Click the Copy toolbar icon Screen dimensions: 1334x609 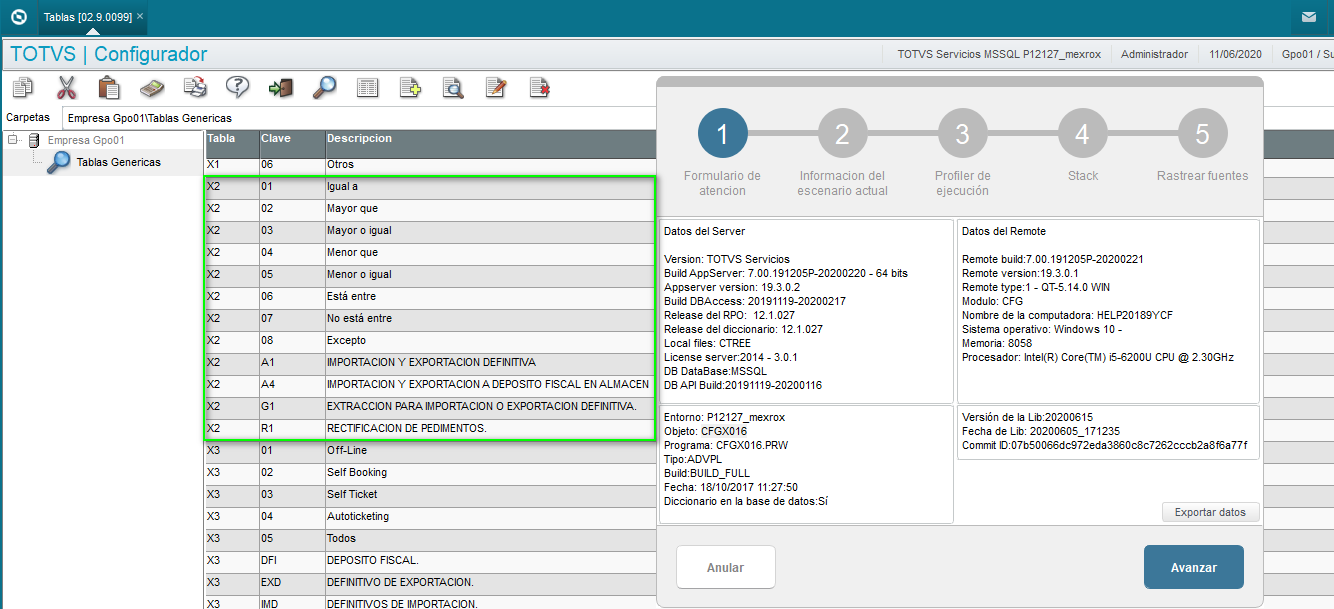click(22, 87)
